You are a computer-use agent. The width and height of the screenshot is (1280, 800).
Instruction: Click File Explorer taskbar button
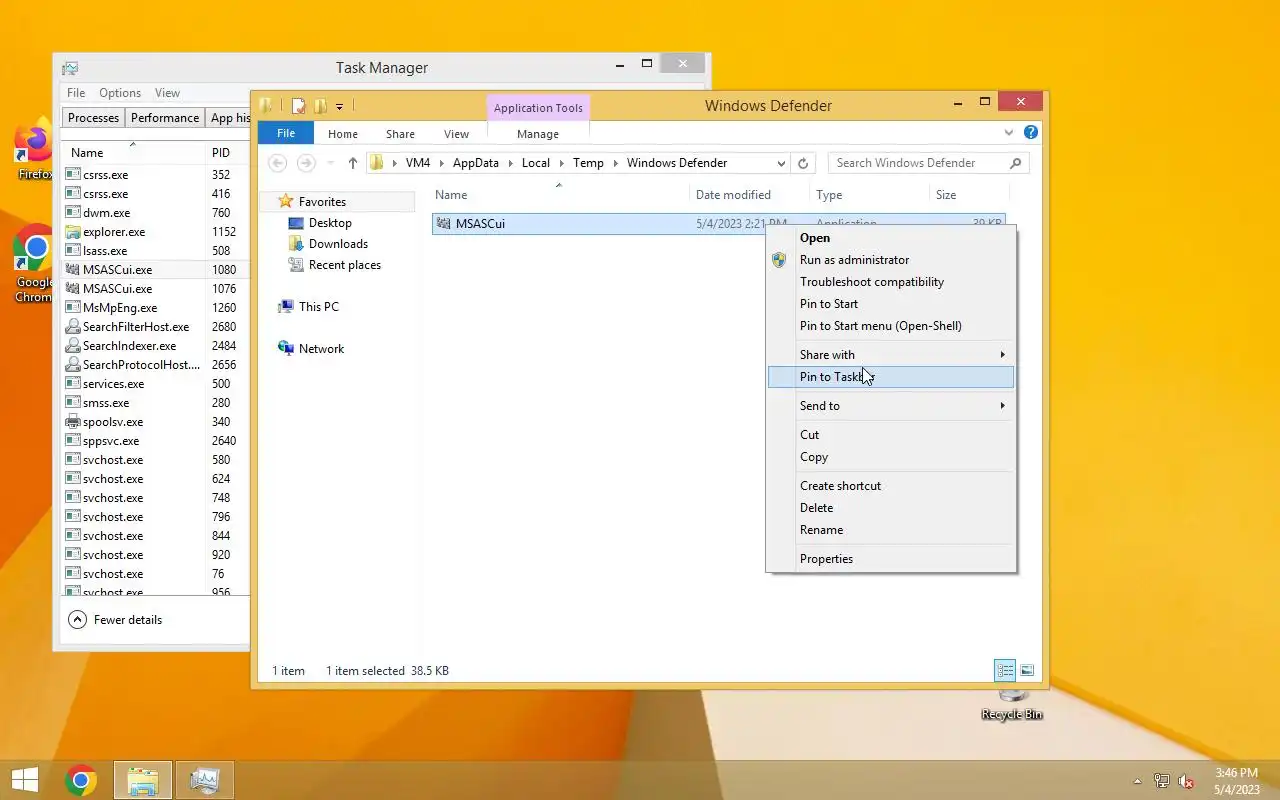pyautogui.click(x=143, y=780)
